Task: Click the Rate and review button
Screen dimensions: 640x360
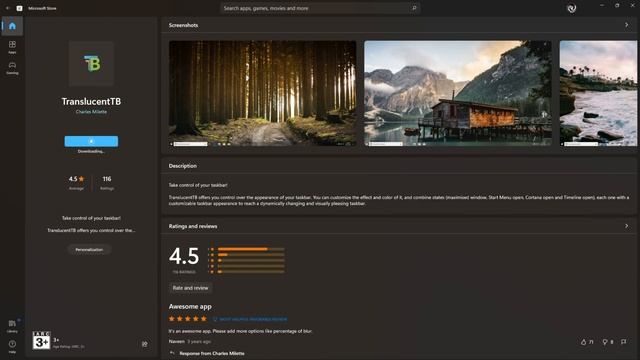Action: 190,288
